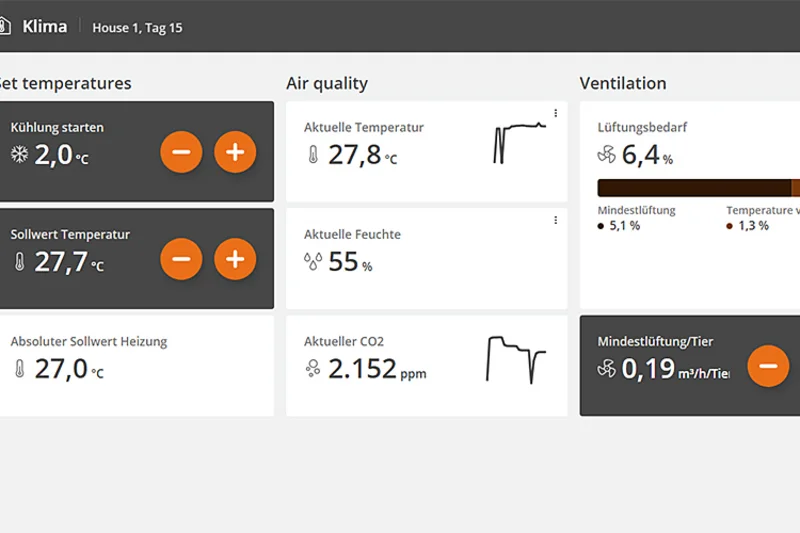The width and height of the screenshot is (800, 533).
Task: Click the Aktuelle Feuchte label
Action: point(353,235)
